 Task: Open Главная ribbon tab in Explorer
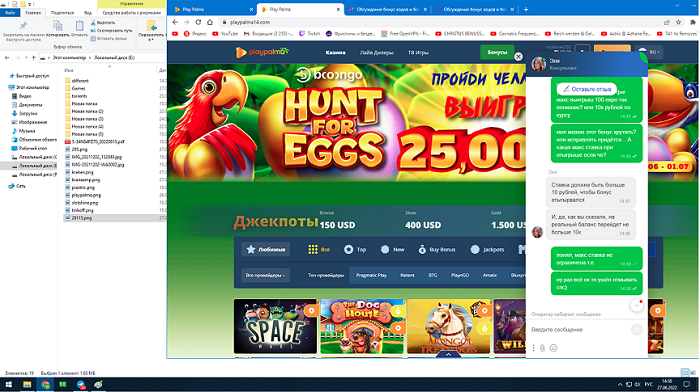tap(33, 13)
